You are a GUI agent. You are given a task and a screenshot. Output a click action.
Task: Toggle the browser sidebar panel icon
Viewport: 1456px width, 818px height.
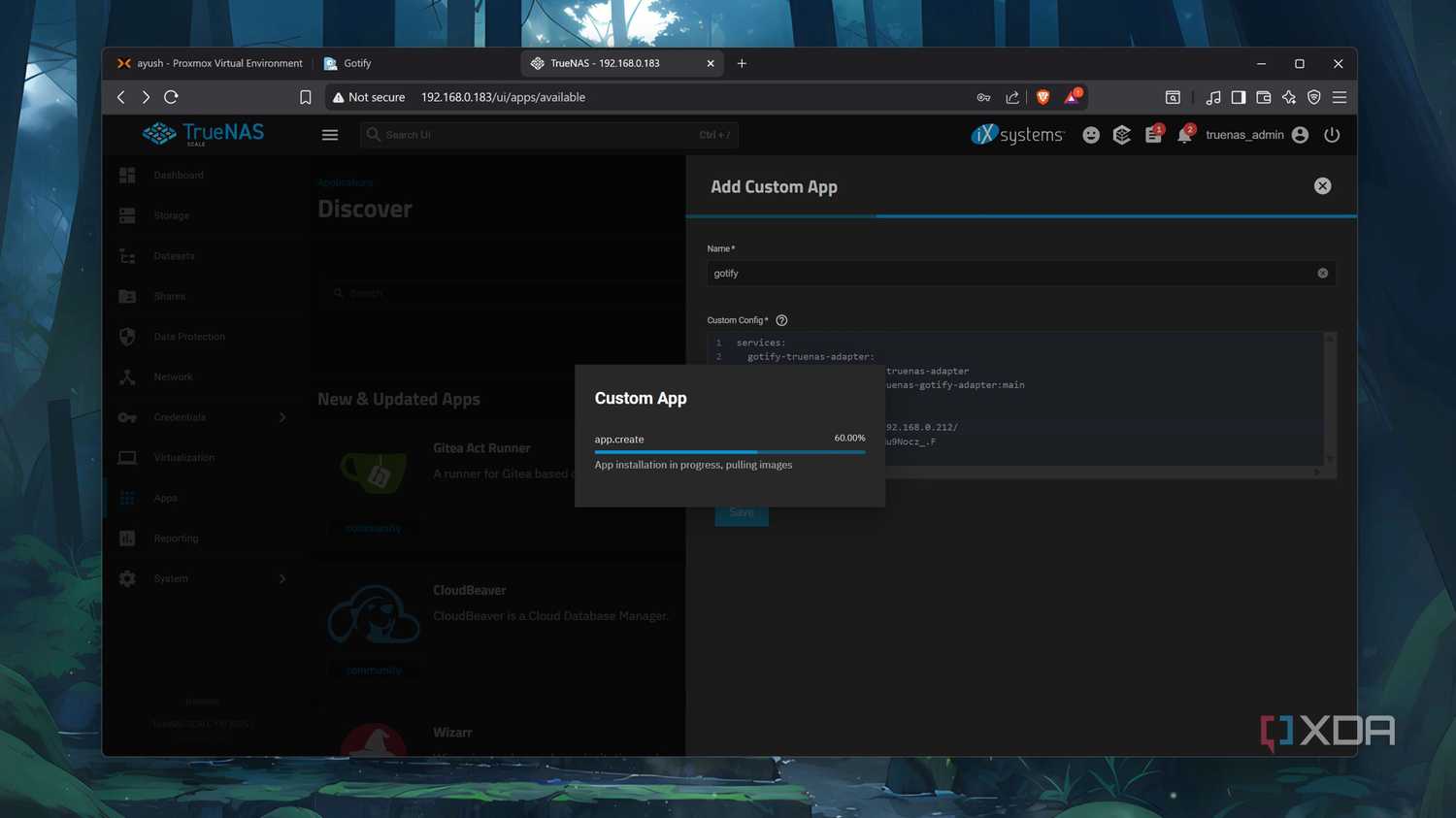click(x=1239, y=97)
